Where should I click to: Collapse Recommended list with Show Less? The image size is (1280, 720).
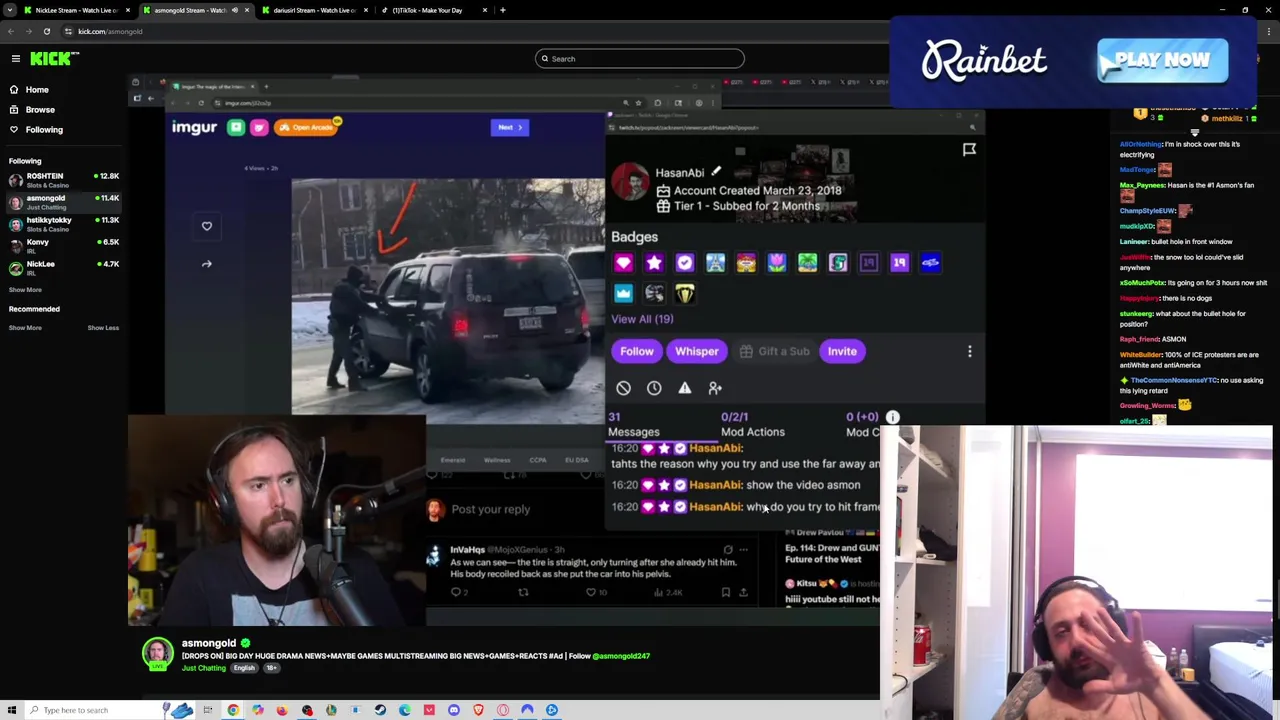pos(103,327)
